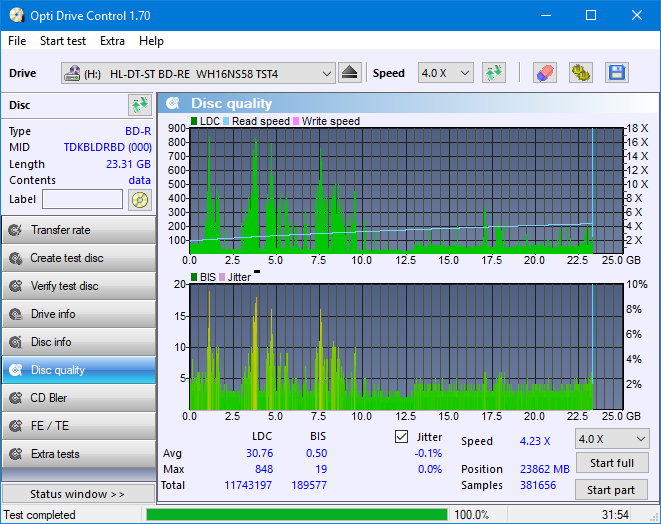Click the disc refresh icon in Disc panel
661x524 pixels.
[139, 105]
